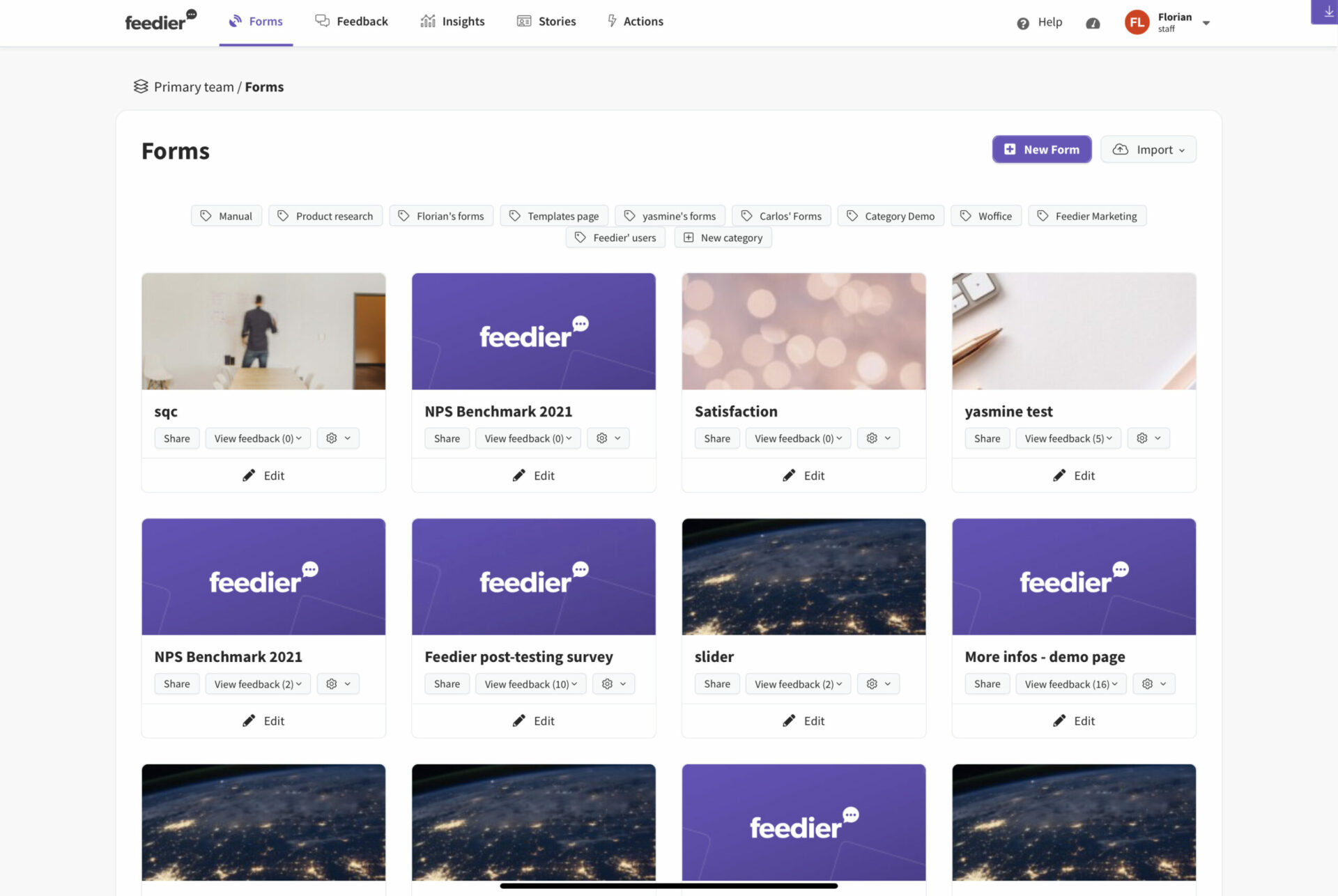Click the gear icon on slider card
The height and width of the screenshot is (896, 1338).
coord(872,684)
